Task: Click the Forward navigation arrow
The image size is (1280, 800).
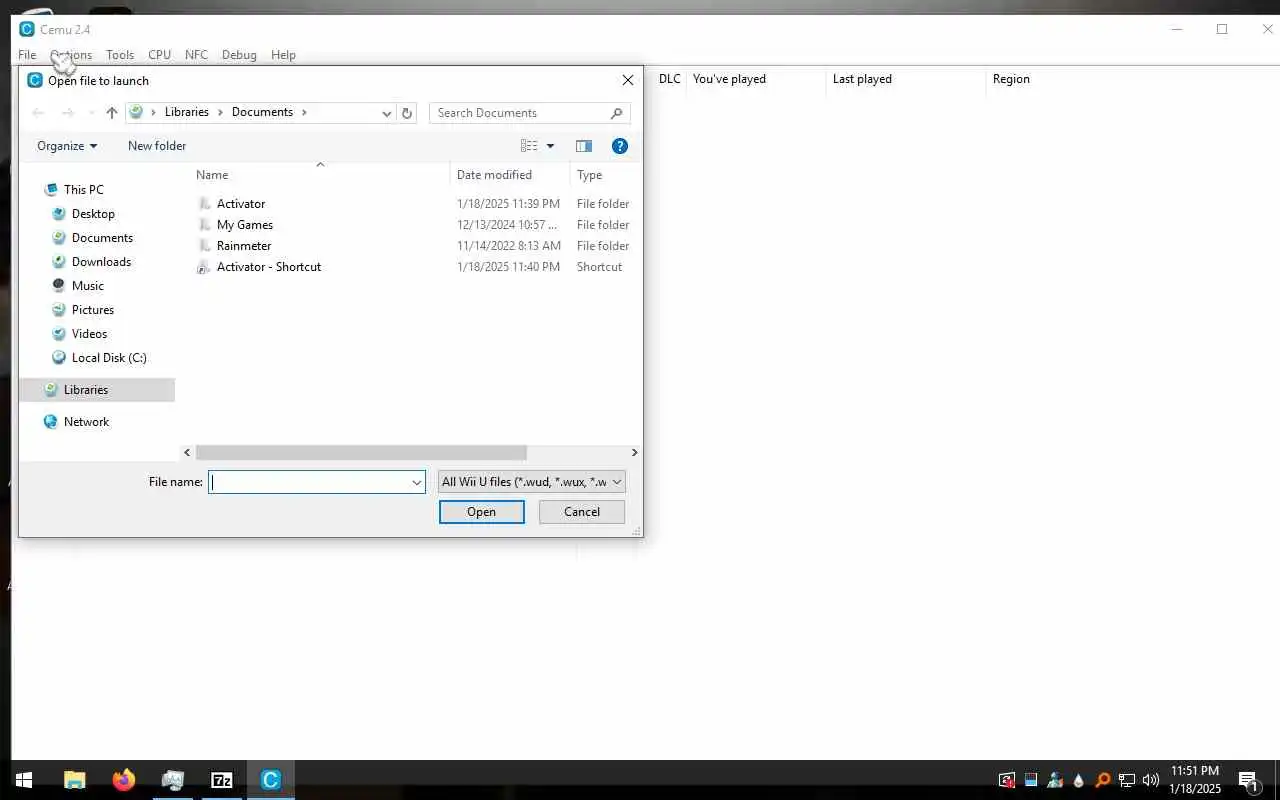Action: [68, 113]
